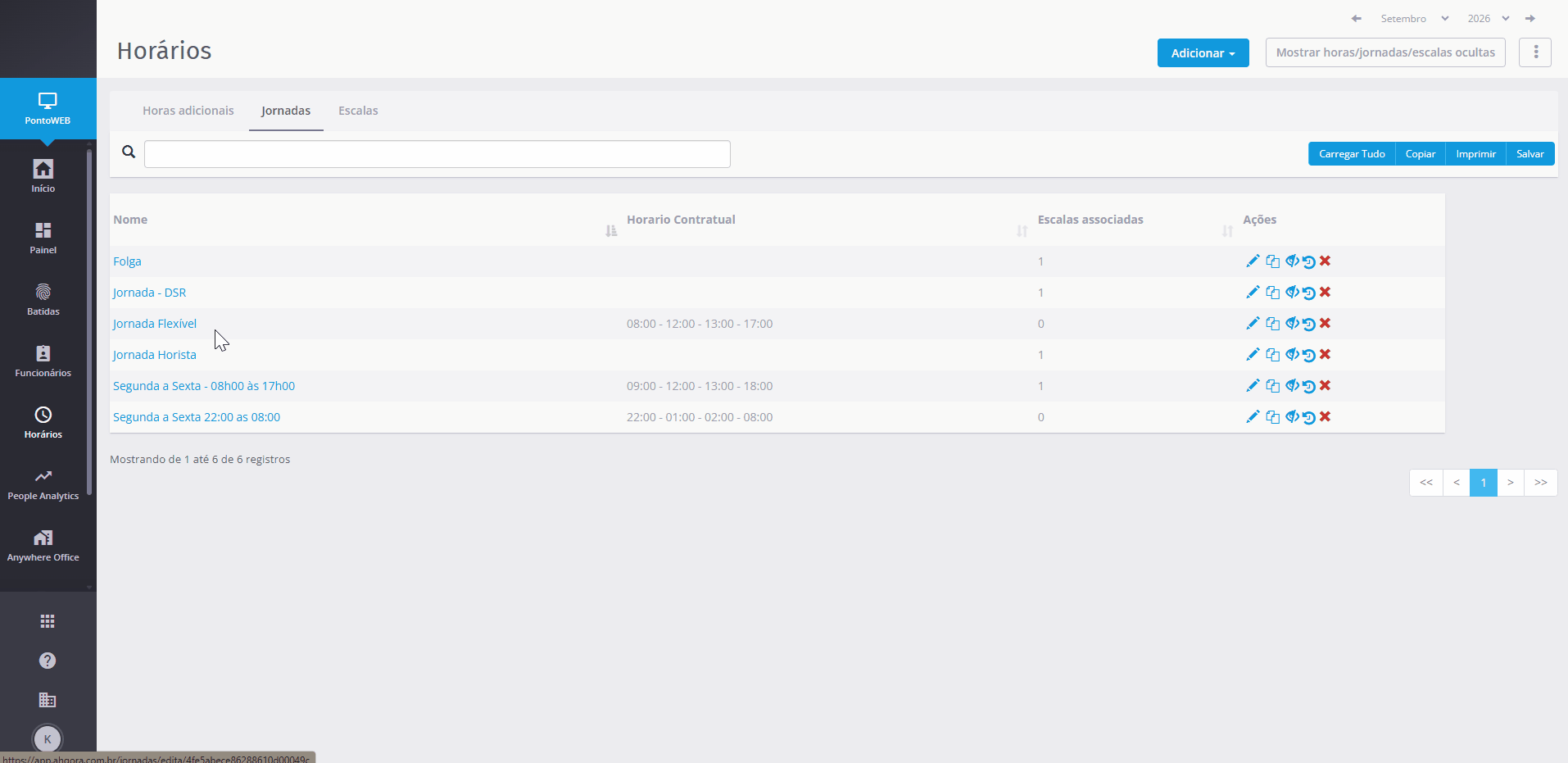Open the help question mark icon

pyautogui.click(x=48, y=661)
